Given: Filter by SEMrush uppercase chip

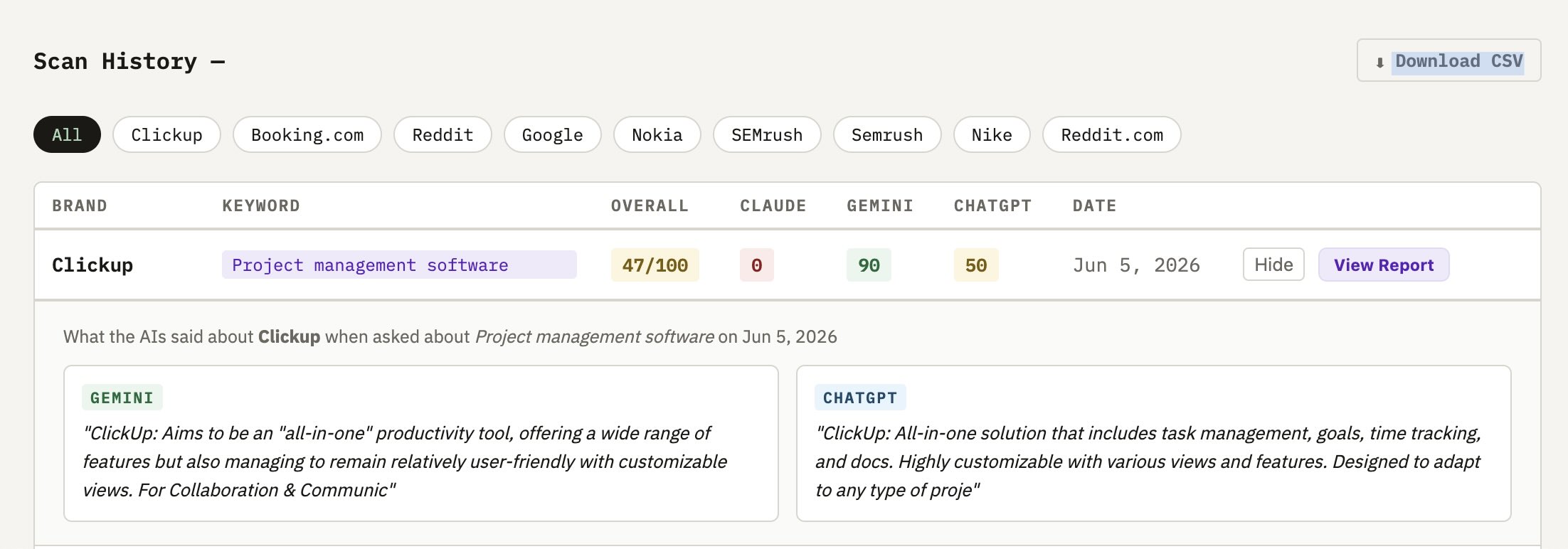Looking at the screenshot, I should click(767, 134).
